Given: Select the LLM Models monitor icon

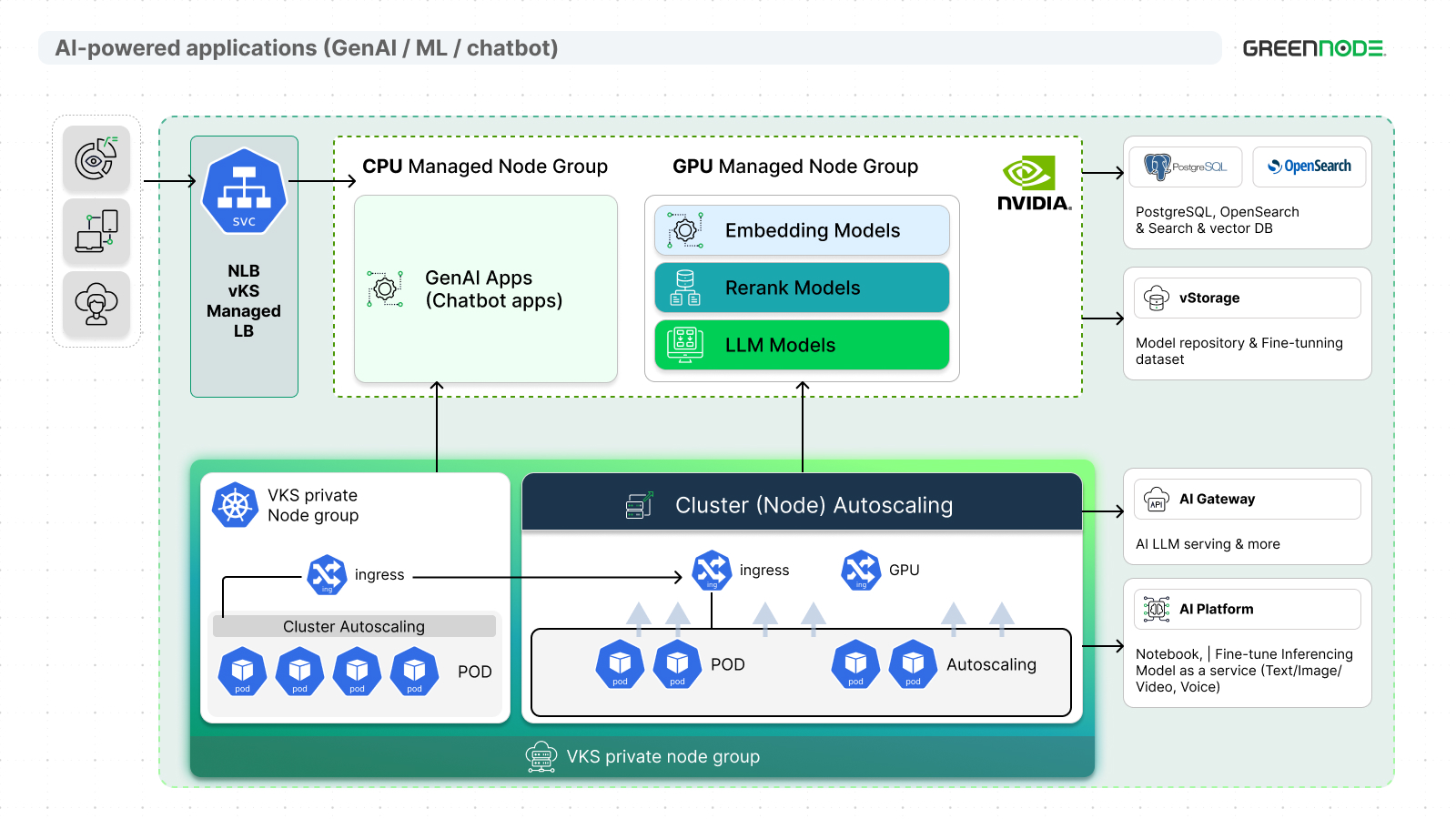Looking at the screenshot, I should 685,345.
